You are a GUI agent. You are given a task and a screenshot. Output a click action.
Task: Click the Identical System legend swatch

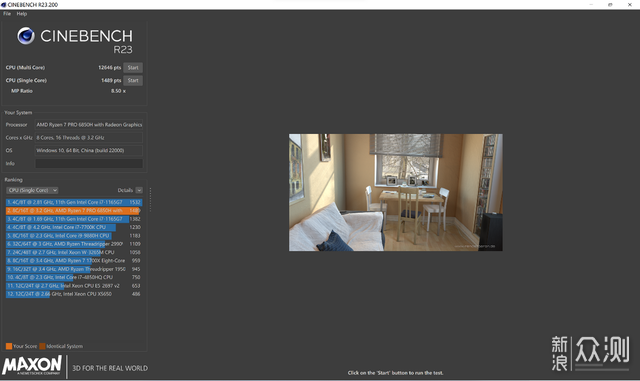coord(42,346)
